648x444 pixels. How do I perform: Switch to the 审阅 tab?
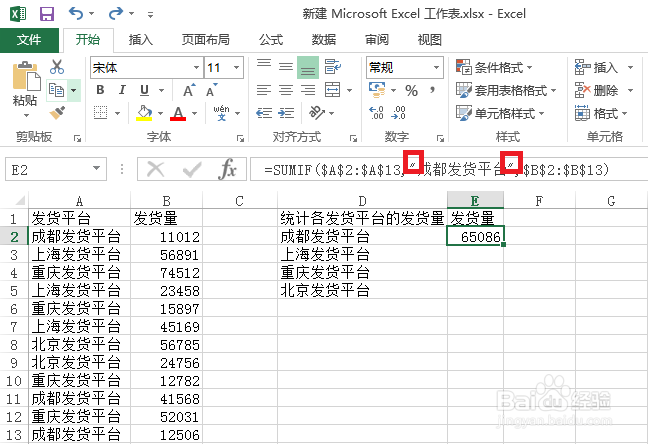[x=377, y=40]
